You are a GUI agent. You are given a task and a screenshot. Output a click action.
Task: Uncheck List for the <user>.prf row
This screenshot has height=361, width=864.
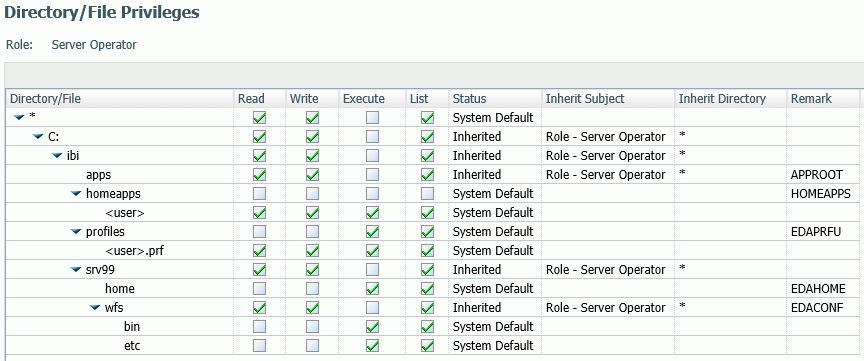tap(427, 250)
